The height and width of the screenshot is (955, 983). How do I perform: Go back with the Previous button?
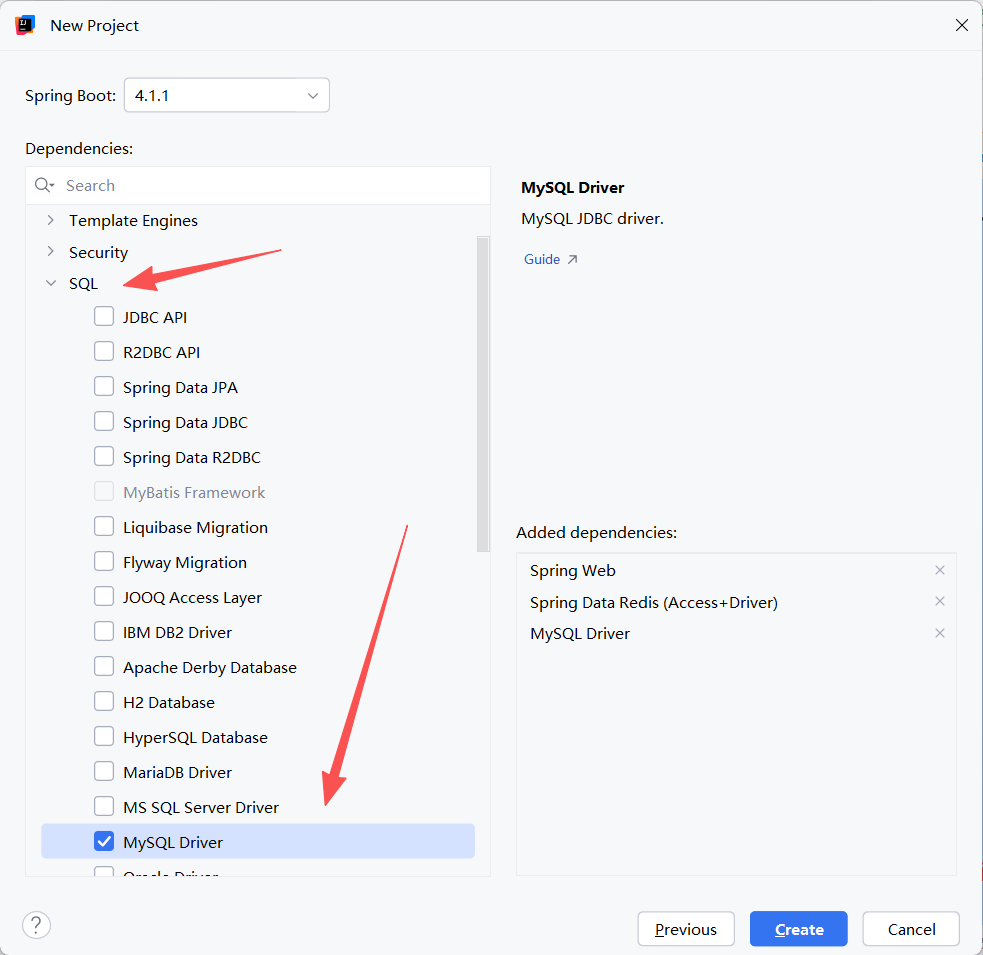686,929
